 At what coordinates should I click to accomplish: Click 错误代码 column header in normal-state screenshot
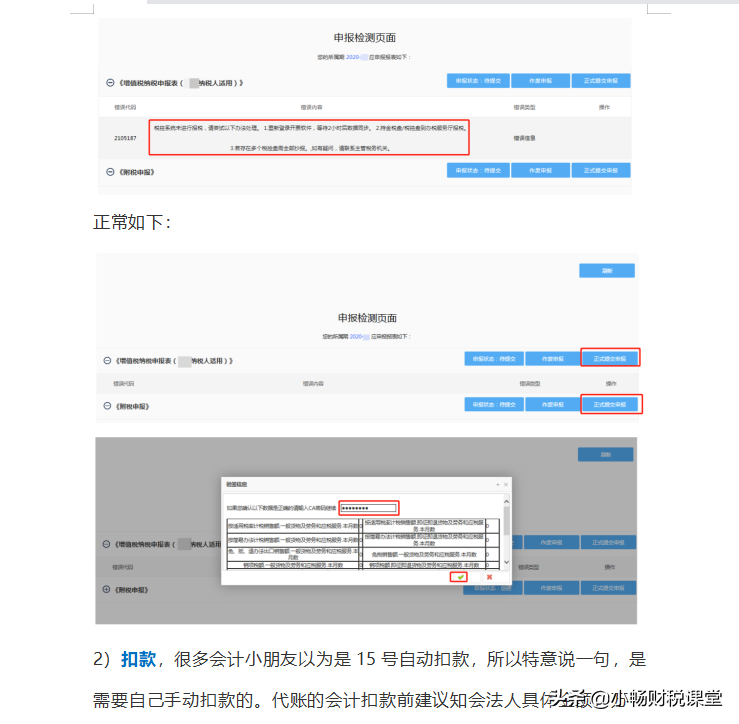(123, 384)
